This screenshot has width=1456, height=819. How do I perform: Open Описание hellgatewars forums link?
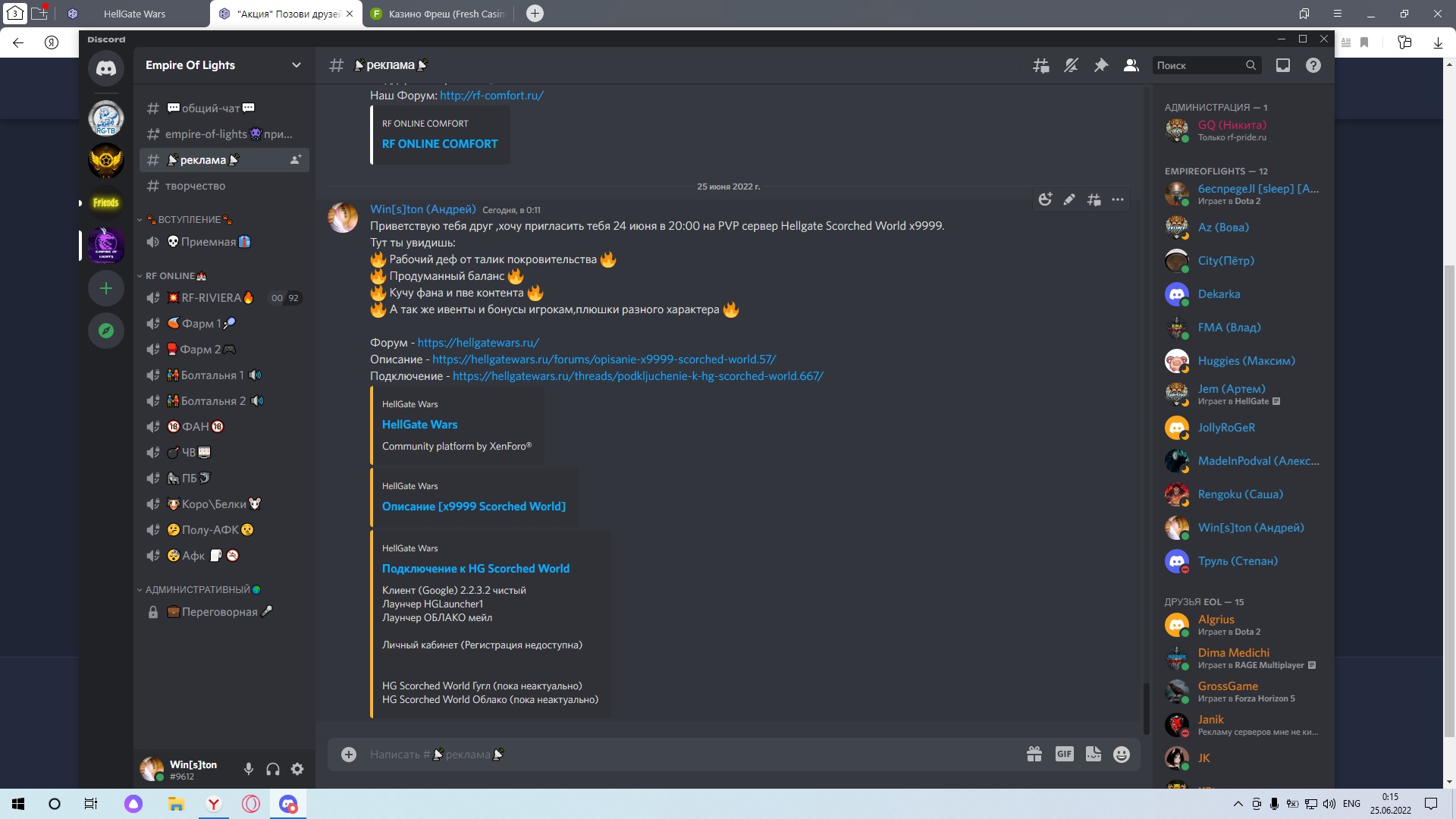coord(604,359)
